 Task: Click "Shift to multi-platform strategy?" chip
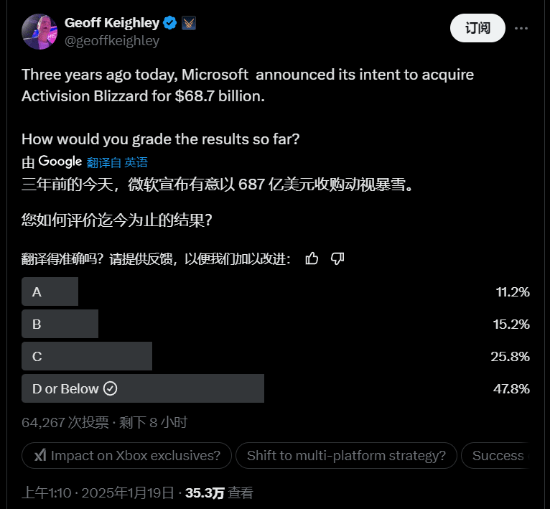[x=346, y=455]
